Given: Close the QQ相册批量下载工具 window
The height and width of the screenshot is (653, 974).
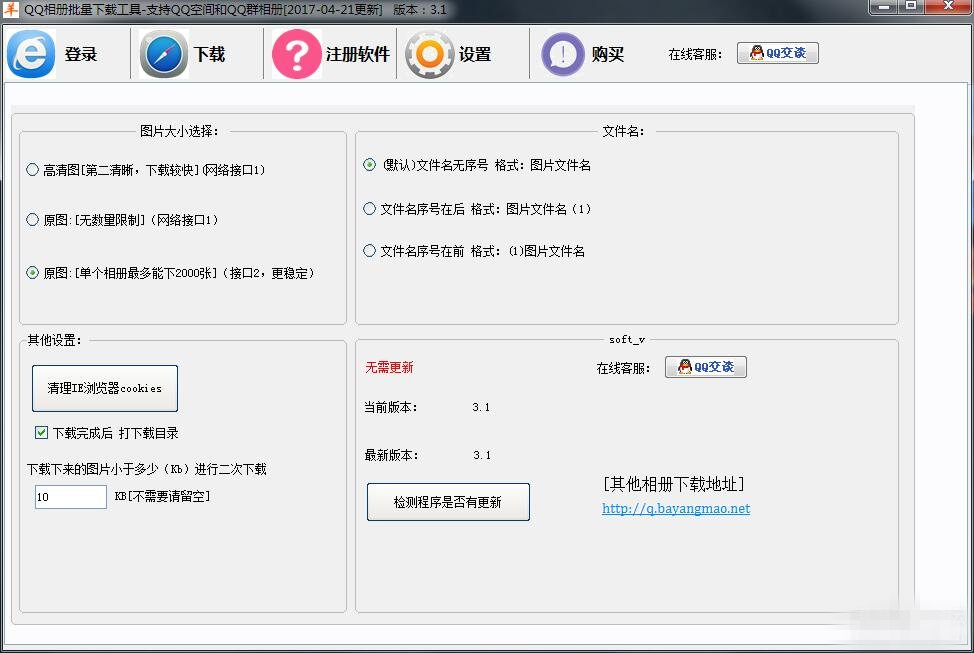Looking at the screenshot, I should pos(949,6).
